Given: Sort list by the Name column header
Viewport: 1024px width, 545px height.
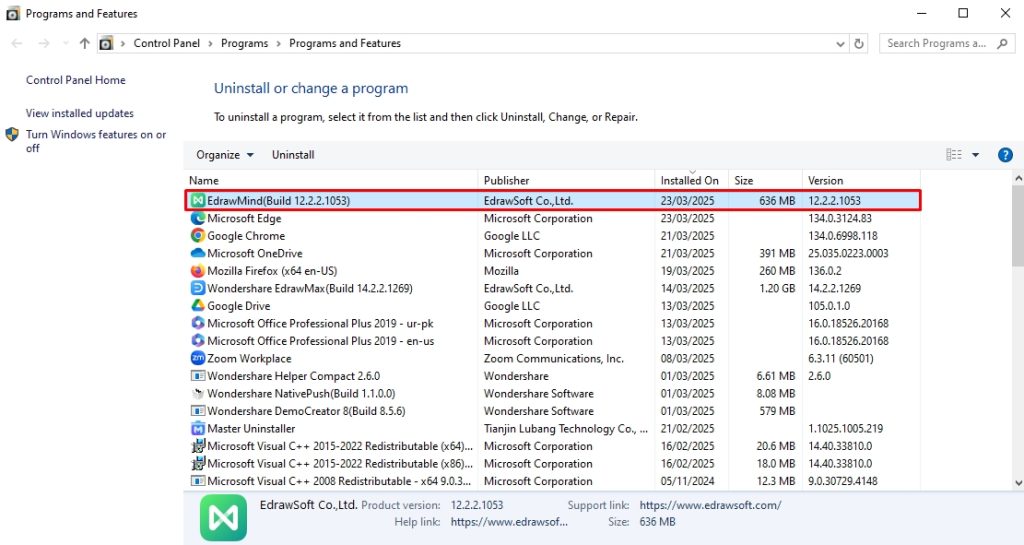Looking at the screenshot, I should coord(330,180).
